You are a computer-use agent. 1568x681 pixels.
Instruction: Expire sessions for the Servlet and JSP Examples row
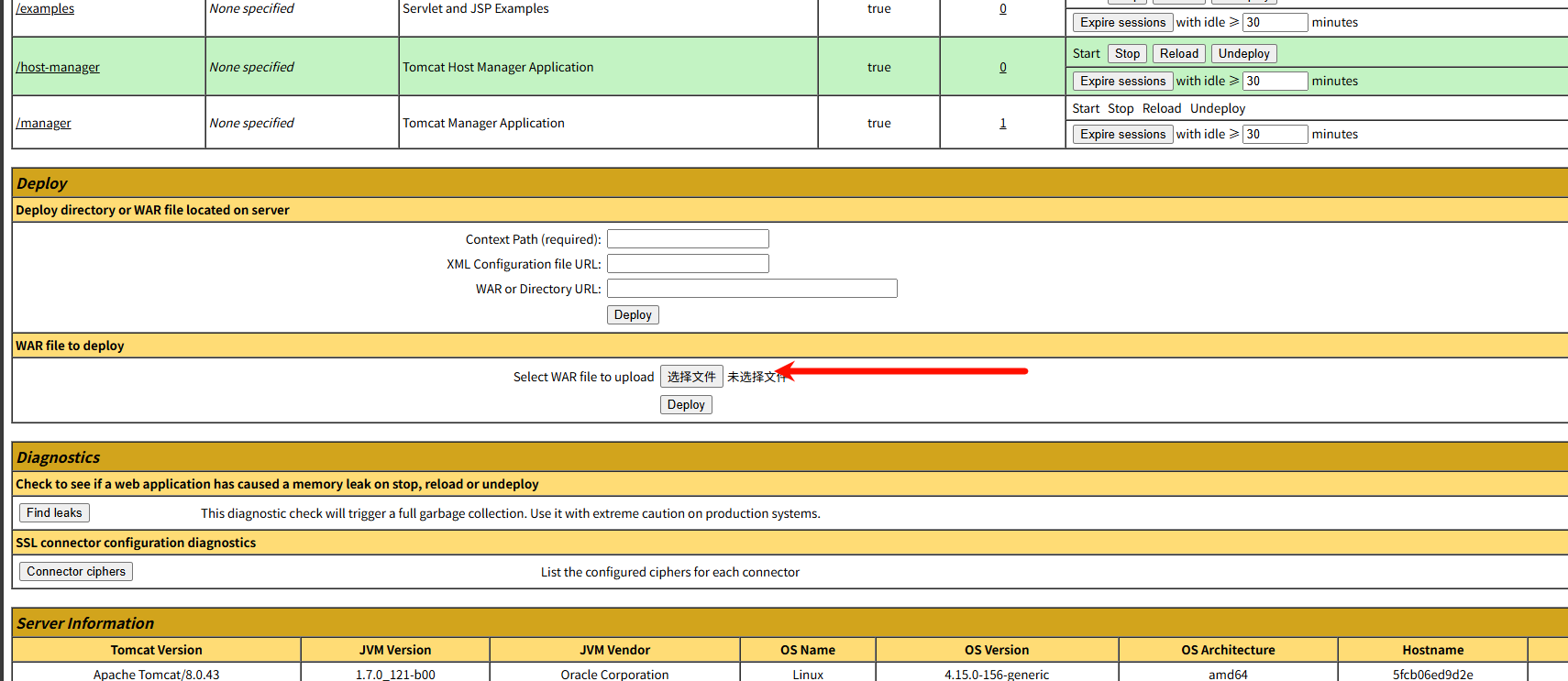(1122, 23)
